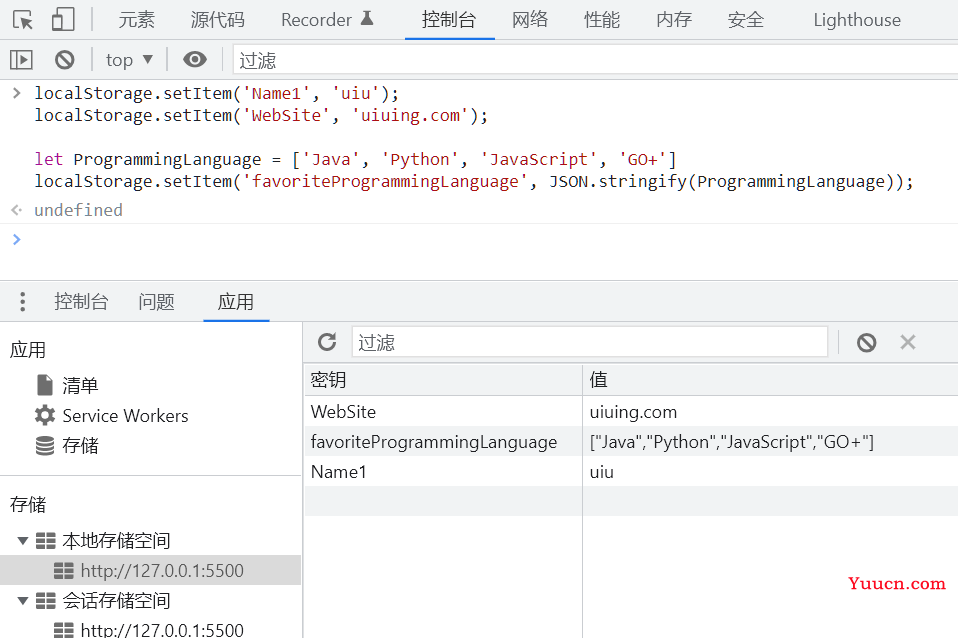Show the console sidebar panel icon

click(21, 60)
